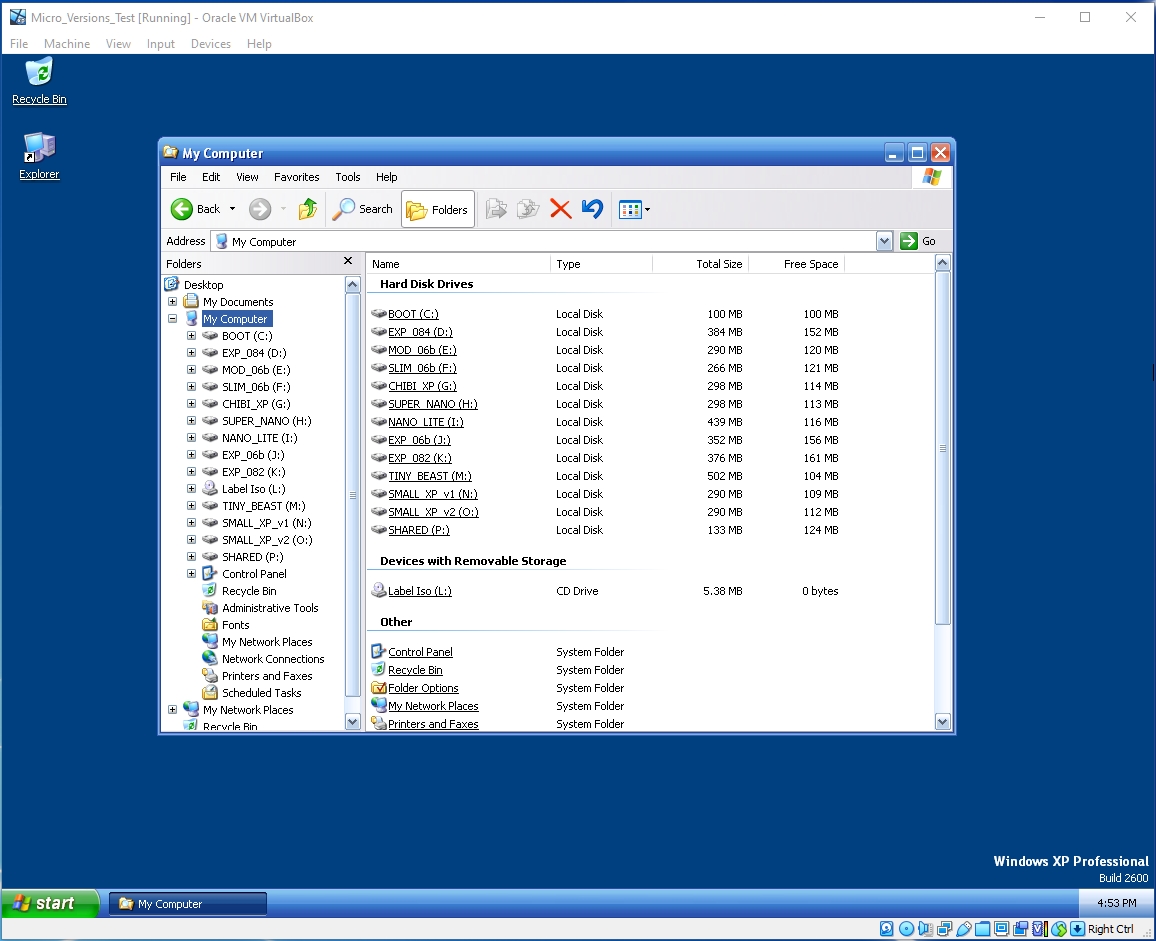Open Control Panel link in Other

point(420,652)
